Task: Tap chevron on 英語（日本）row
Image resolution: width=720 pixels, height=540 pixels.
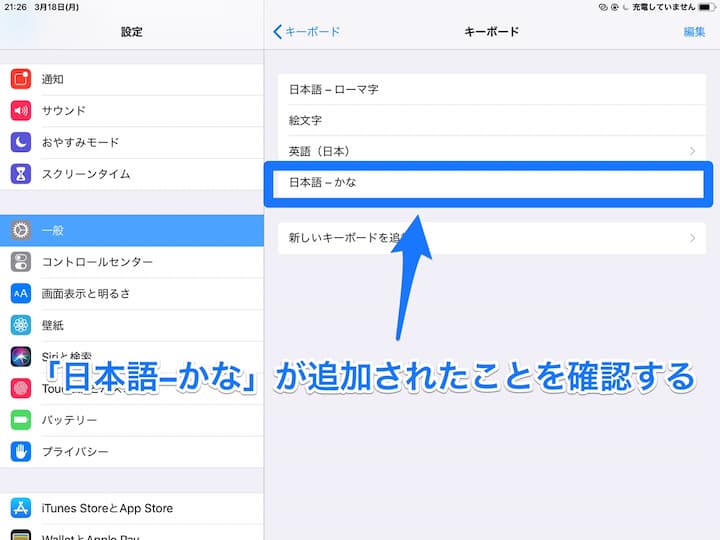Action: pos(692,151)
